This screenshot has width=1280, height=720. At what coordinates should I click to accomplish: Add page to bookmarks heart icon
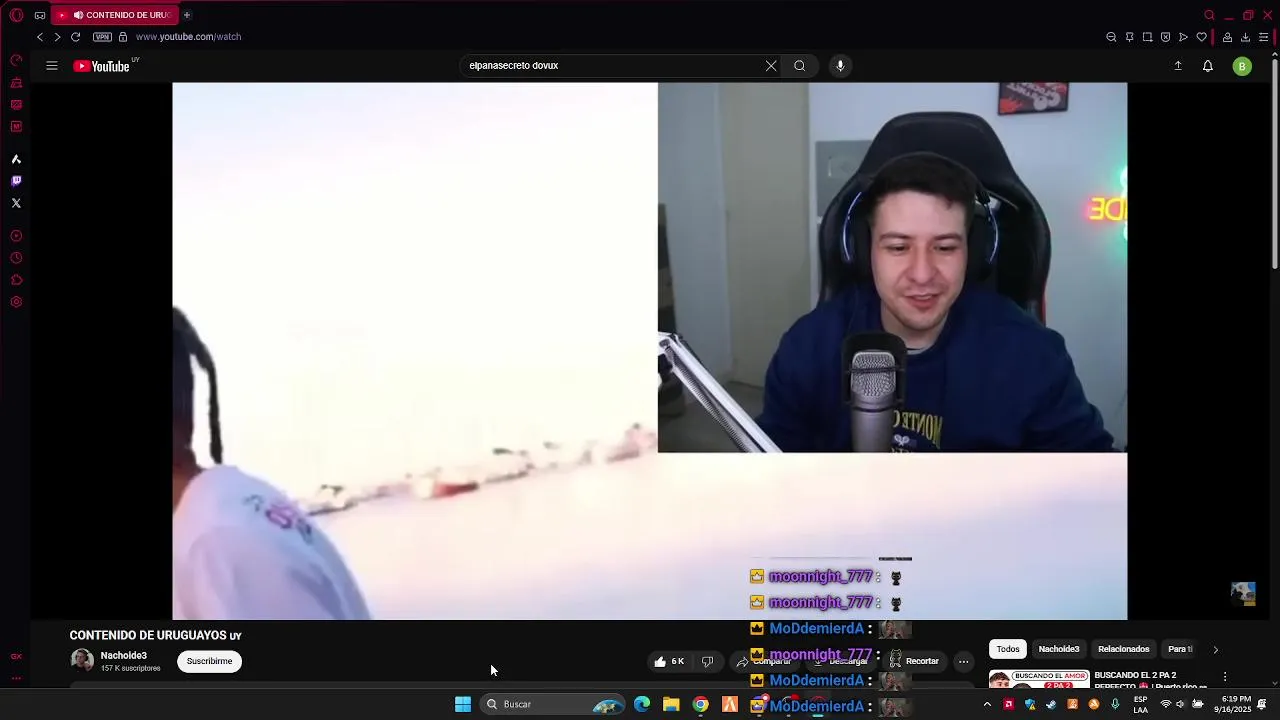pyautogui.click(x=1201, y=37)
